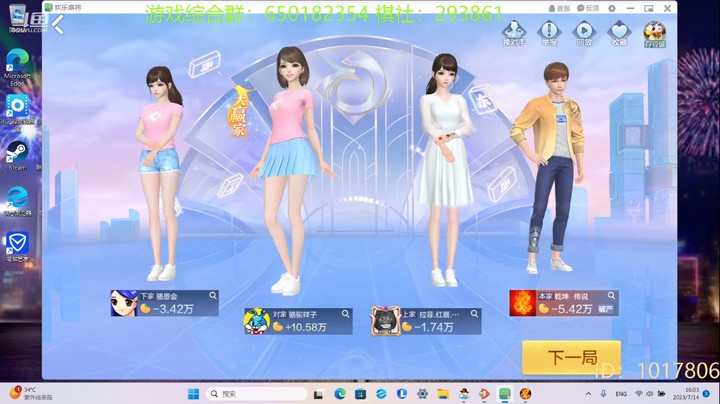Click the 大赢家 big winner badge
The height and width of the screenshot is (404, 720).
point(238,112)
